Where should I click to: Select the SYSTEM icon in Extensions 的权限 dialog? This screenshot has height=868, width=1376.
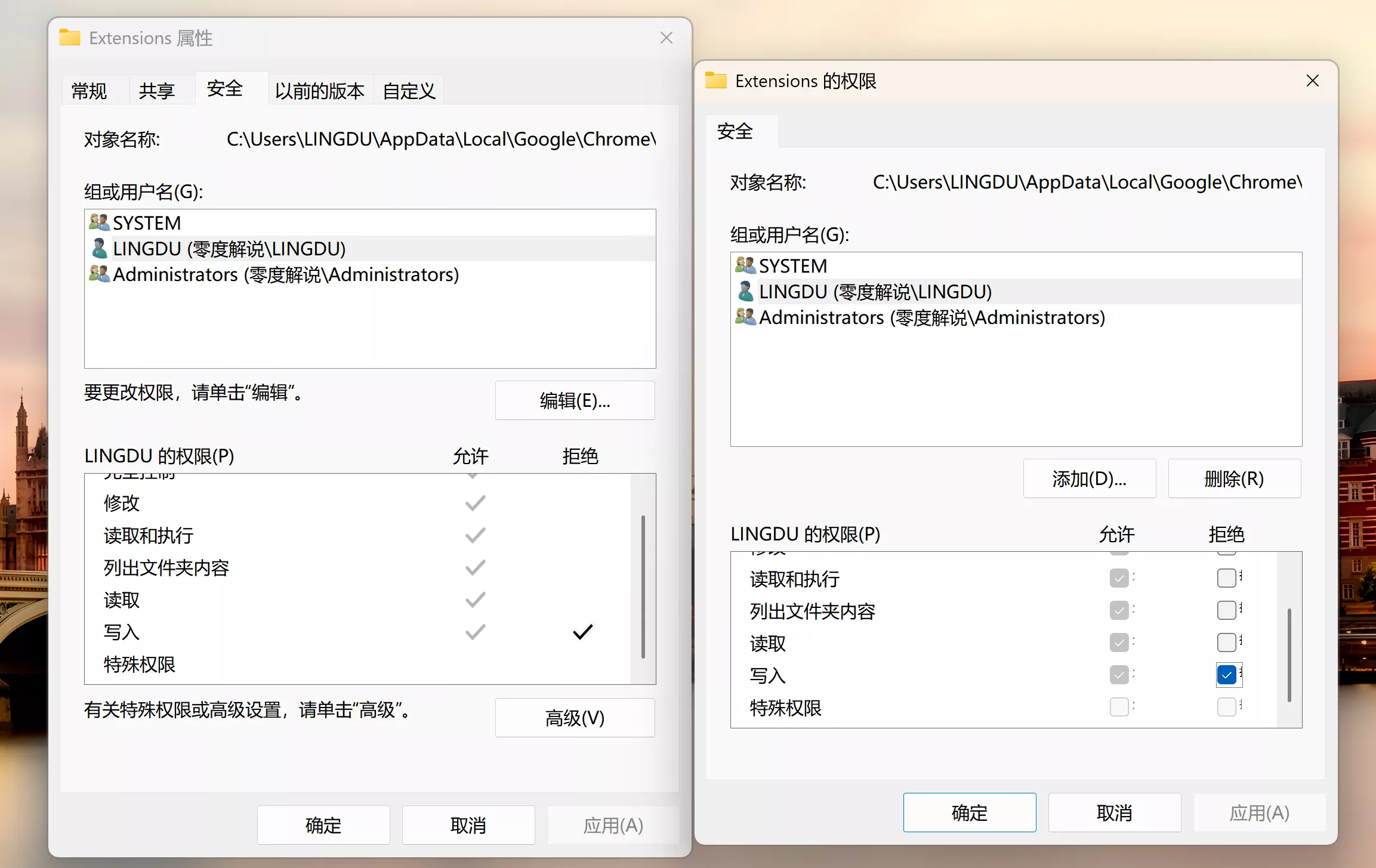pos(745,264)
